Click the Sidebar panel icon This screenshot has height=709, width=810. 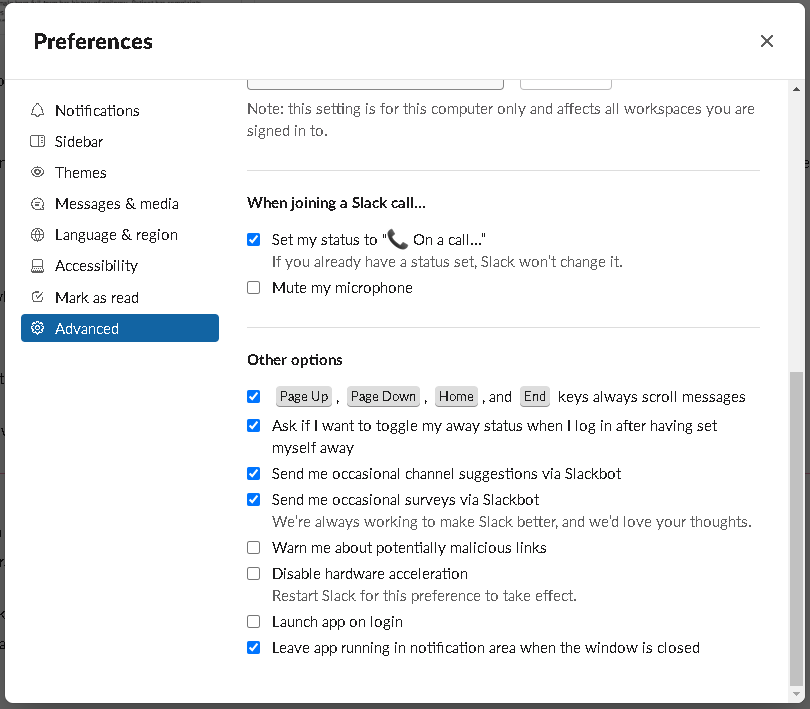pyautogui.click(x=37, y=142)
